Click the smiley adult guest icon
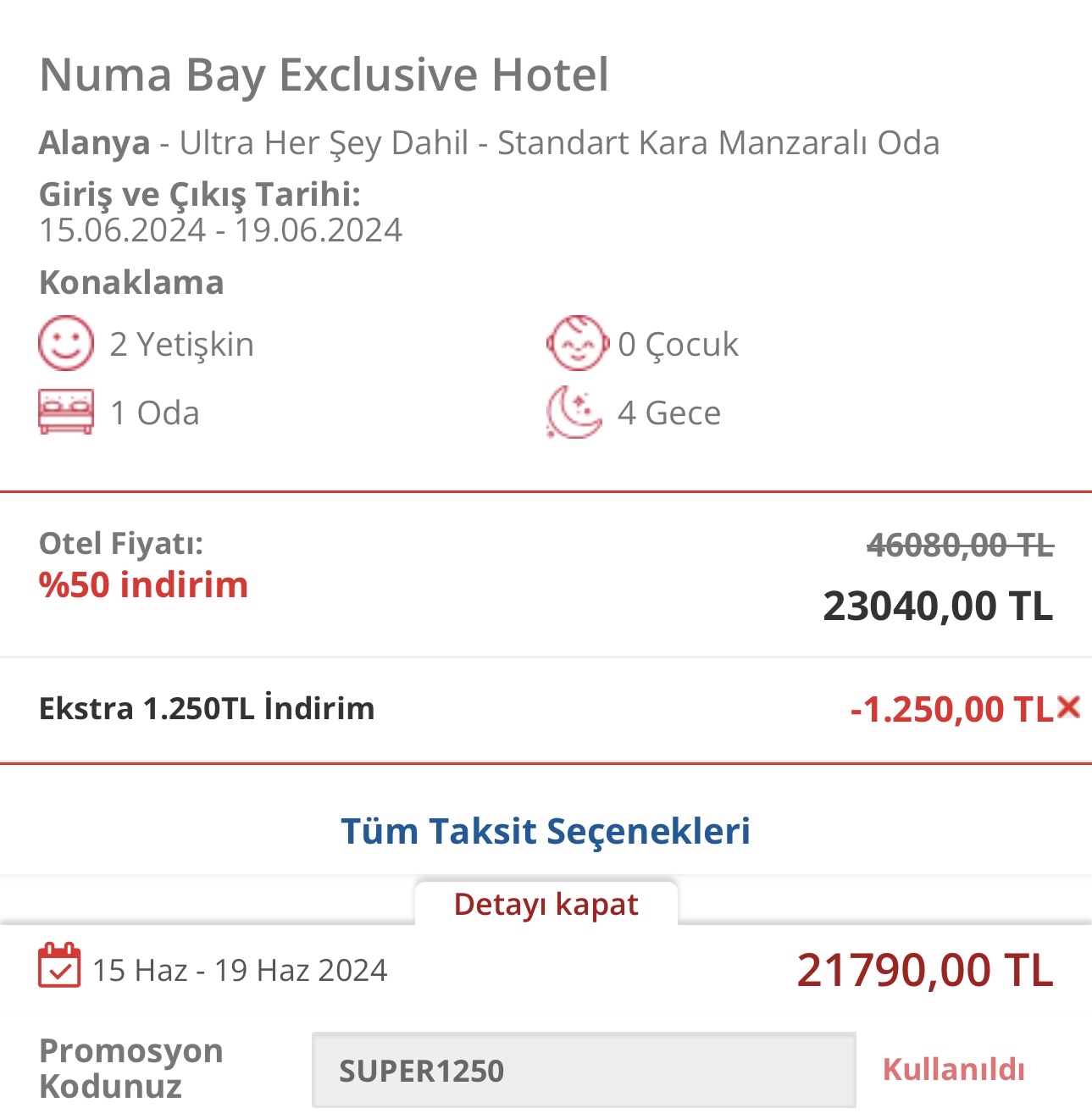The image size is (1092, 1119). 65,343
